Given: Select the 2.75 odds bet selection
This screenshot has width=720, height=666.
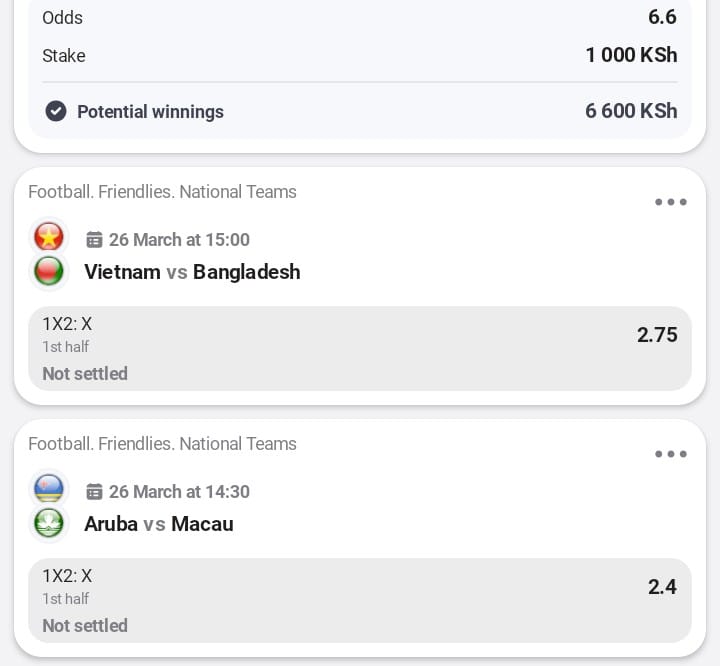Looking at the screenshot, I should click(360, 348).
